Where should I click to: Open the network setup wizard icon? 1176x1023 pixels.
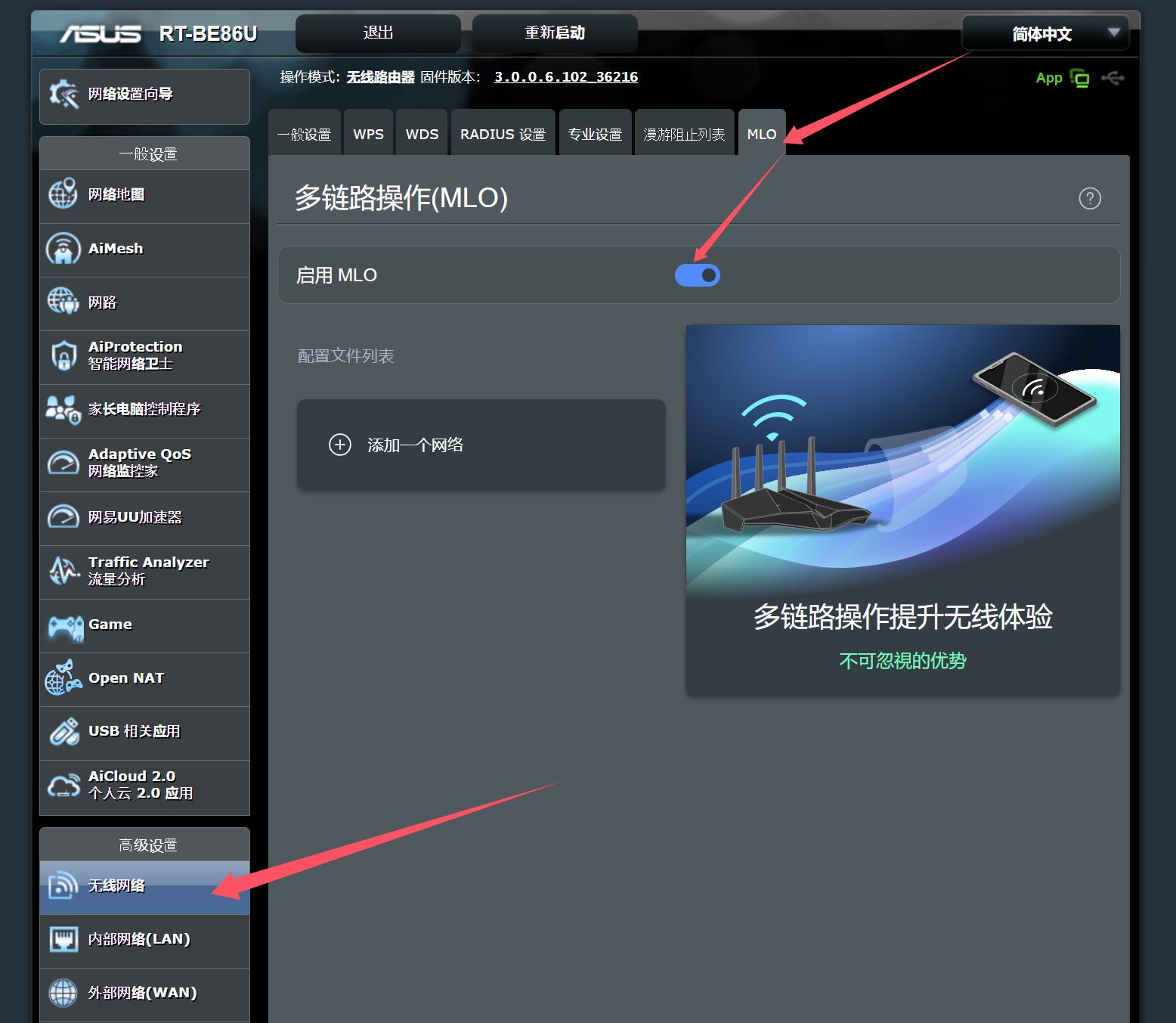63,95
